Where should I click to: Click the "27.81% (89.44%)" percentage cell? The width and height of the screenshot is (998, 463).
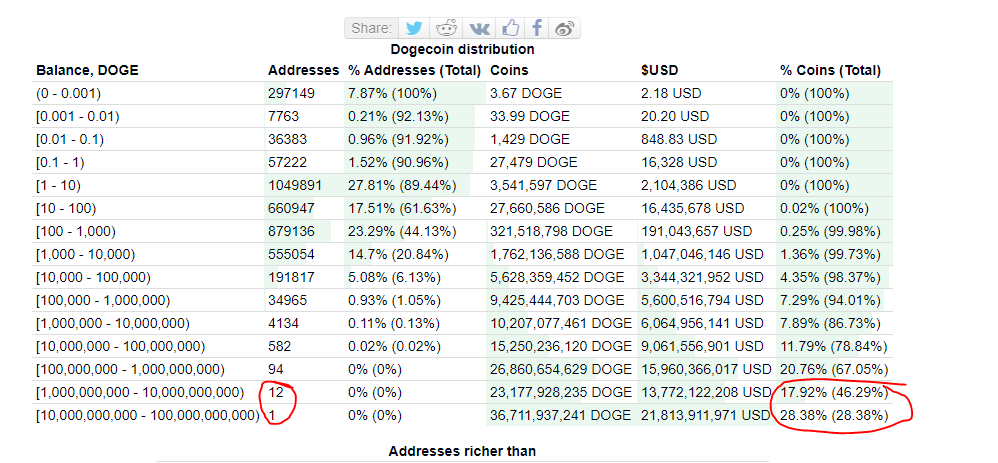[x=402, y=185]
